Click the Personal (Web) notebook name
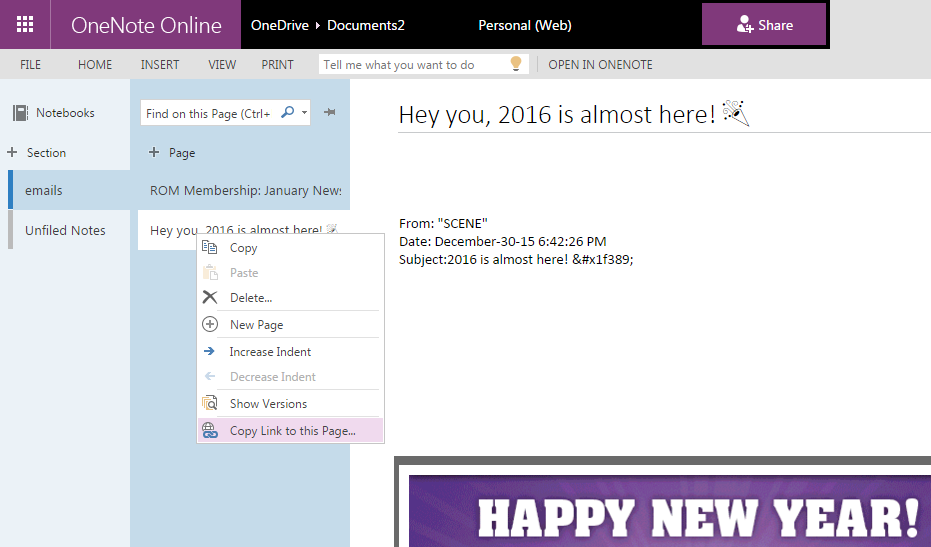Viewport: 931px width, 547px height. [x=525, y=25]
